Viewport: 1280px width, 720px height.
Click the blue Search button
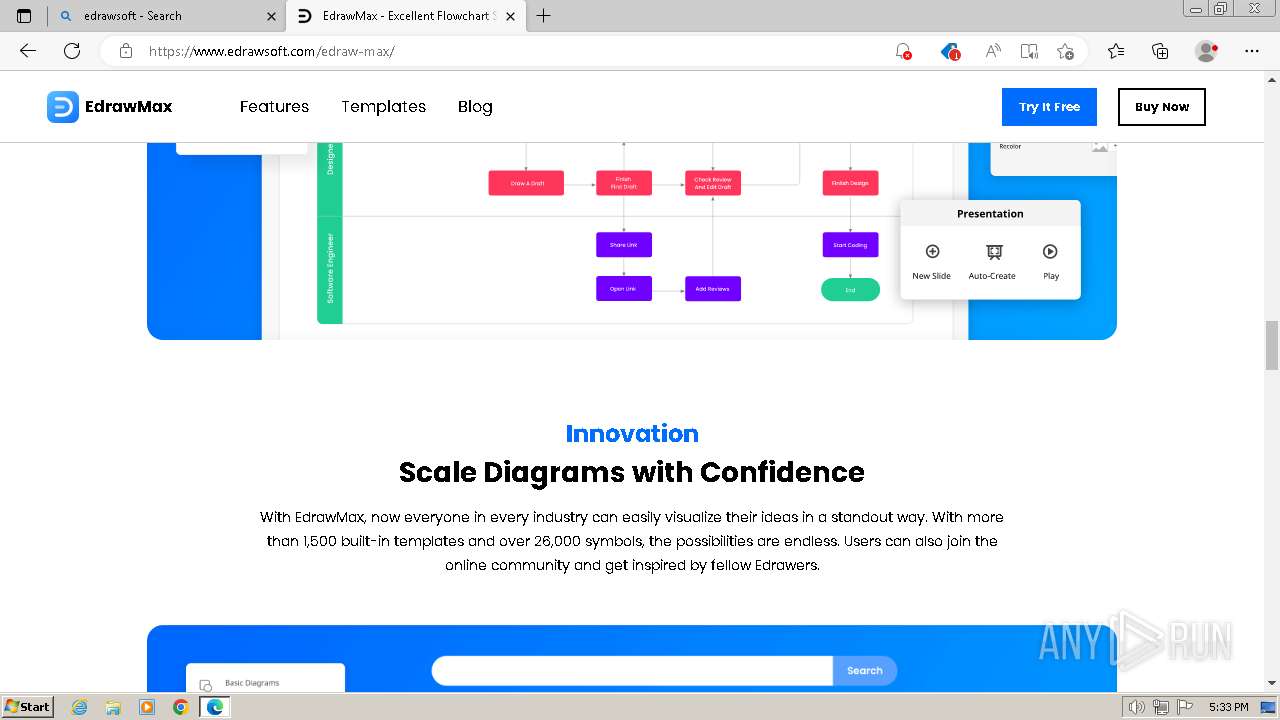pyautogui.click(x=865, y=671)
